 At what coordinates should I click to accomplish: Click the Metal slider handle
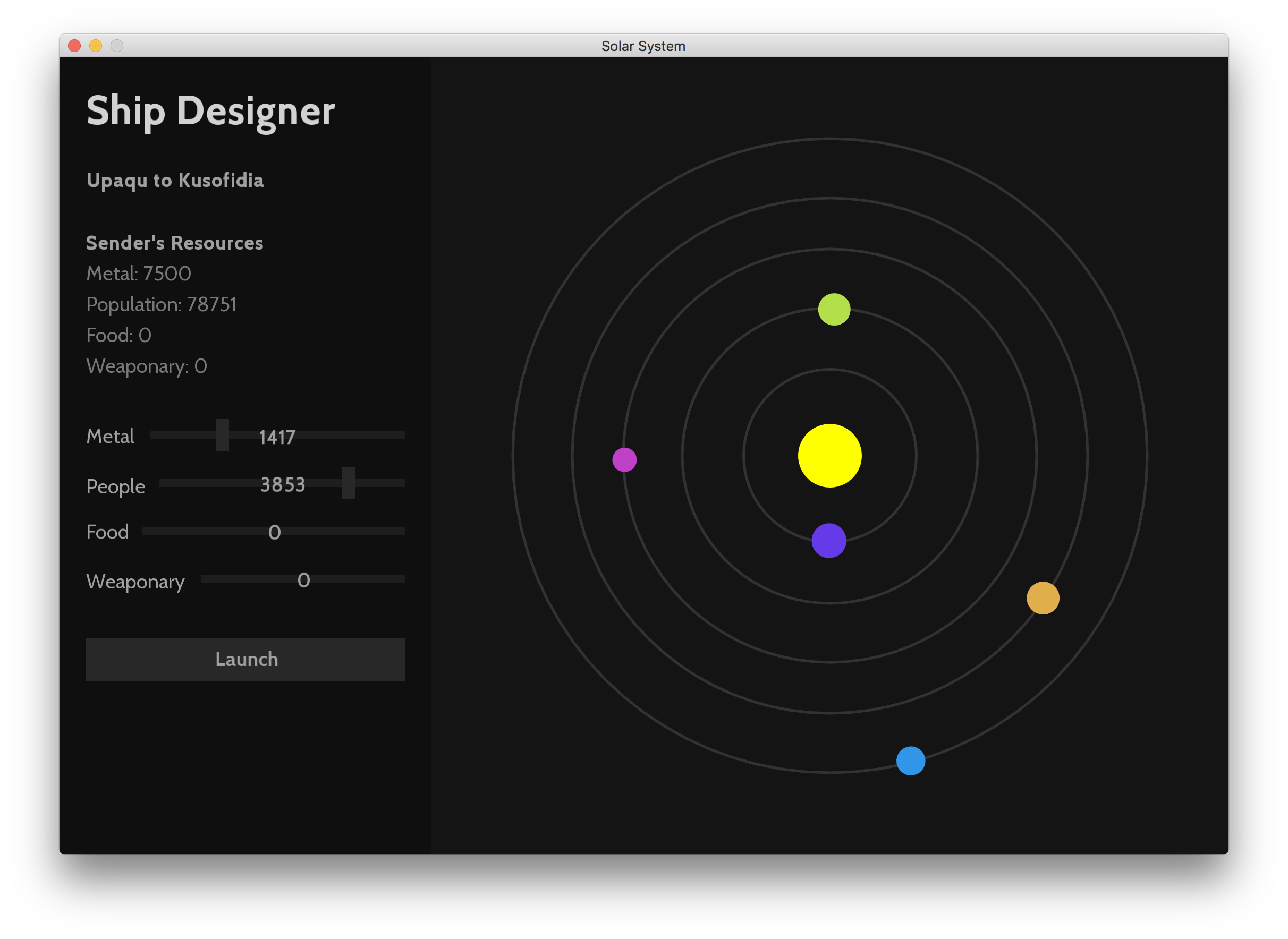point(222,436)
